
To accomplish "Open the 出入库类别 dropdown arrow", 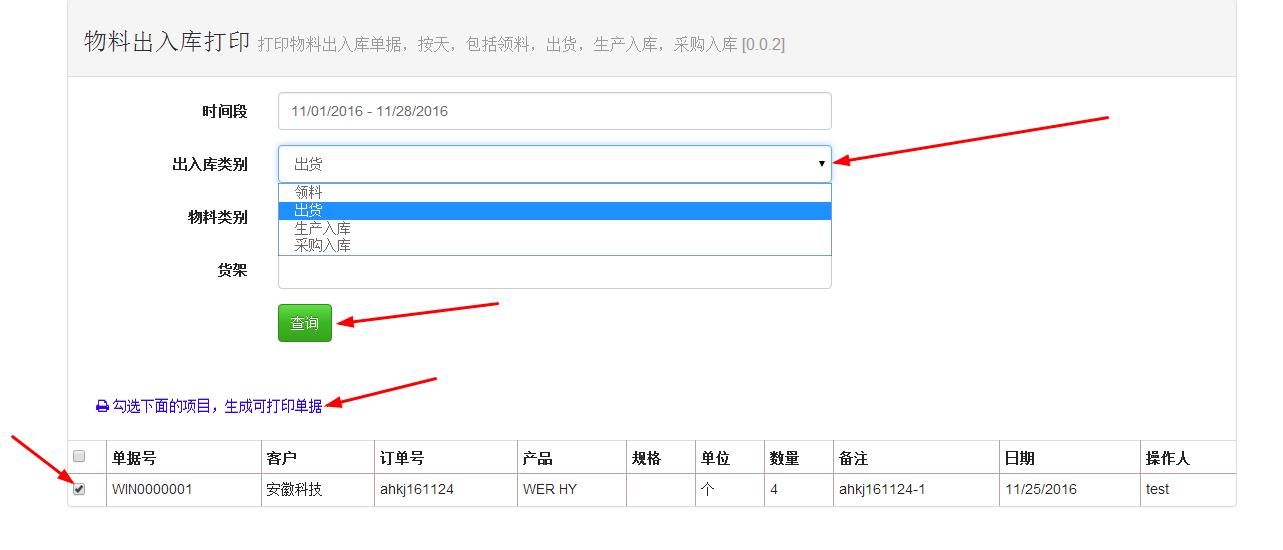I will tap(821, 164).
